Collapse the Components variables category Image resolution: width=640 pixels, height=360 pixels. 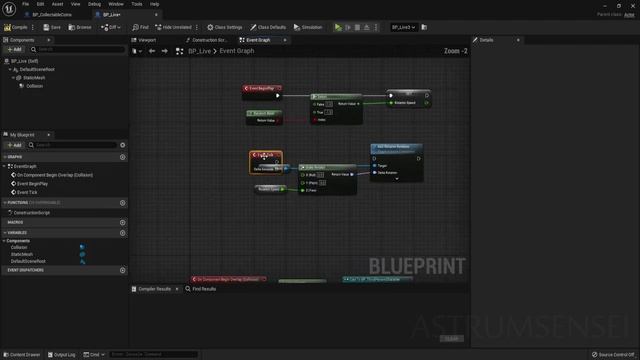pos(4,241)
